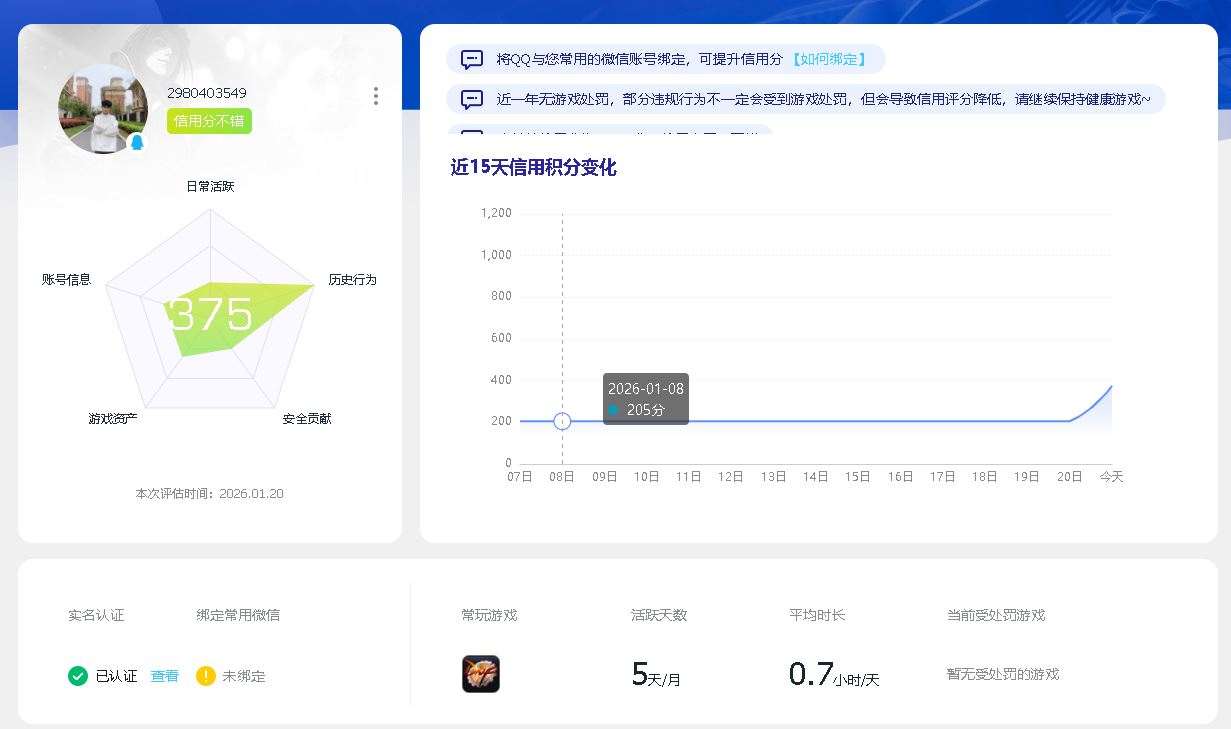Click the 5天/月 active days value

point(656,675)
